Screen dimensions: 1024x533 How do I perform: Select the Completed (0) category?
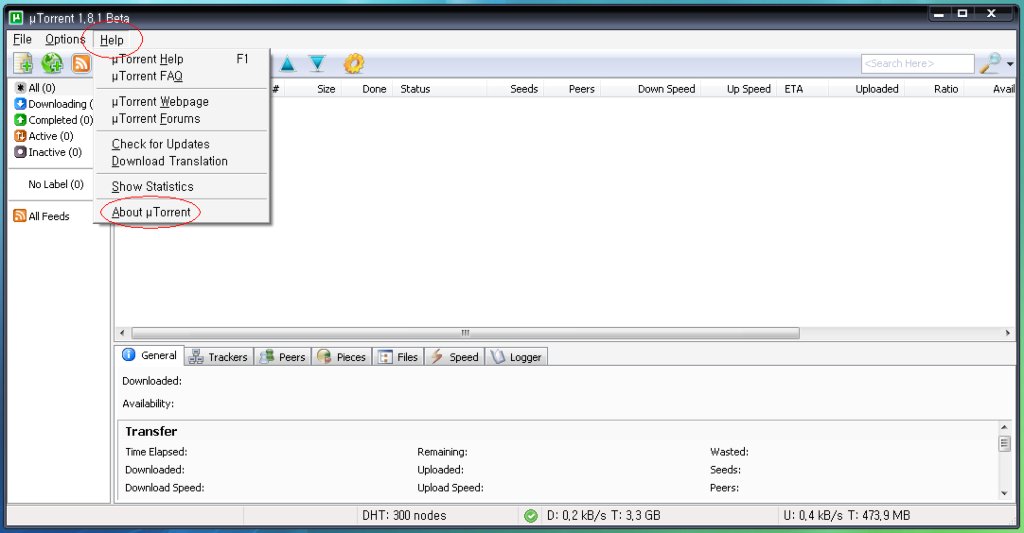[54, 120]
